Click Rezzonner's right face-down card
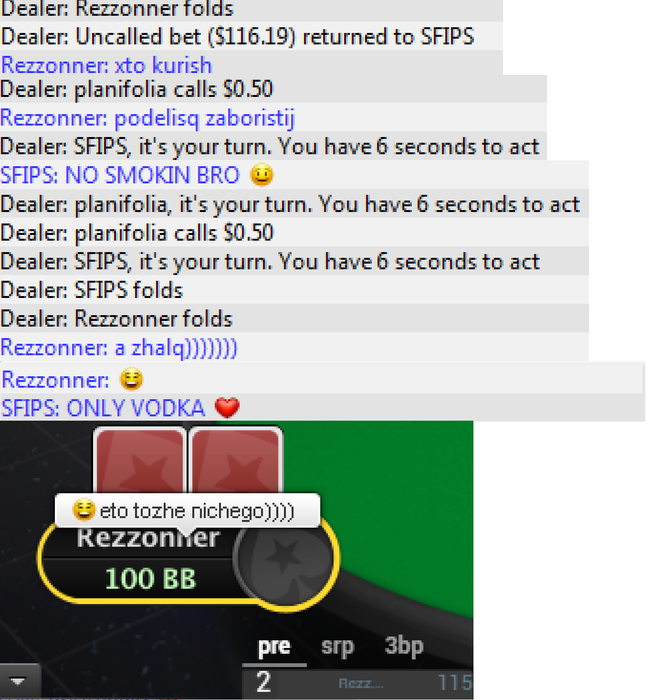The width and height of the screenshot is (651, 700). click(236, 461)
